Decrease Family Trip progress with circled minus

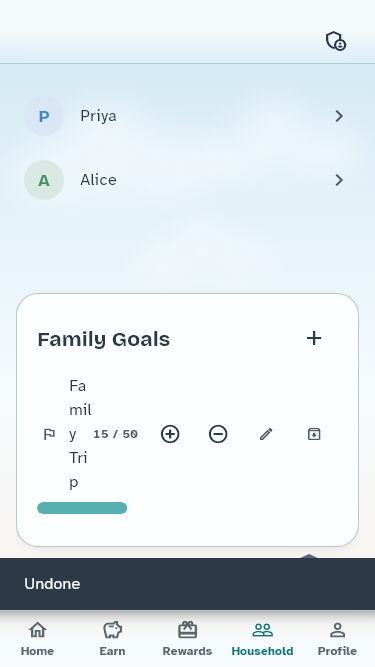(218, 434)
